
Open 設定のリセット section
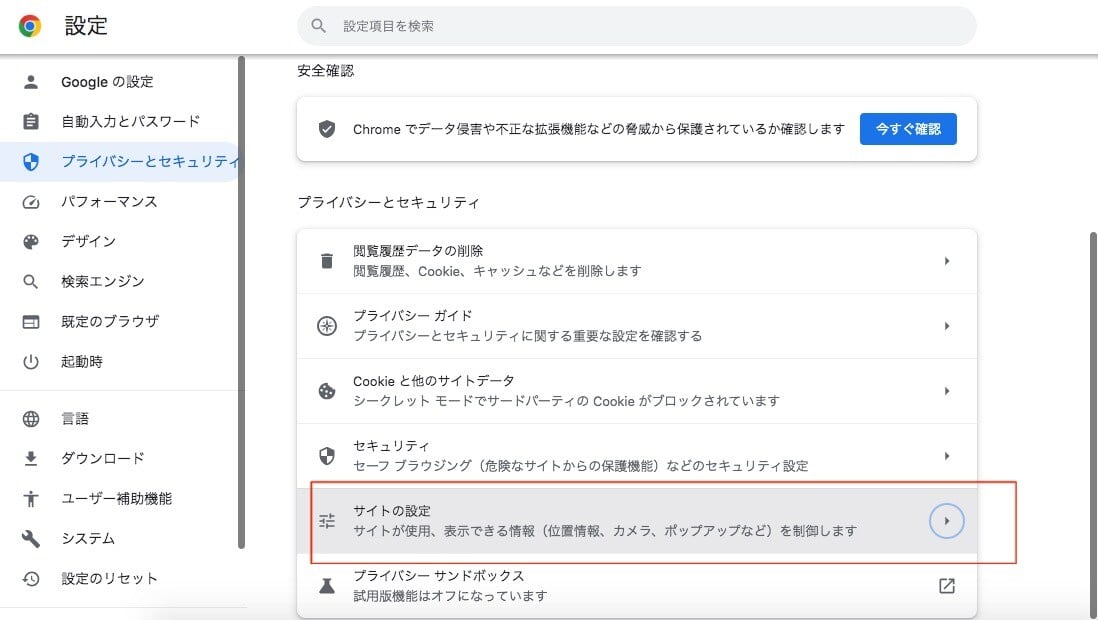pyautogui.click(x=109, y=579)
